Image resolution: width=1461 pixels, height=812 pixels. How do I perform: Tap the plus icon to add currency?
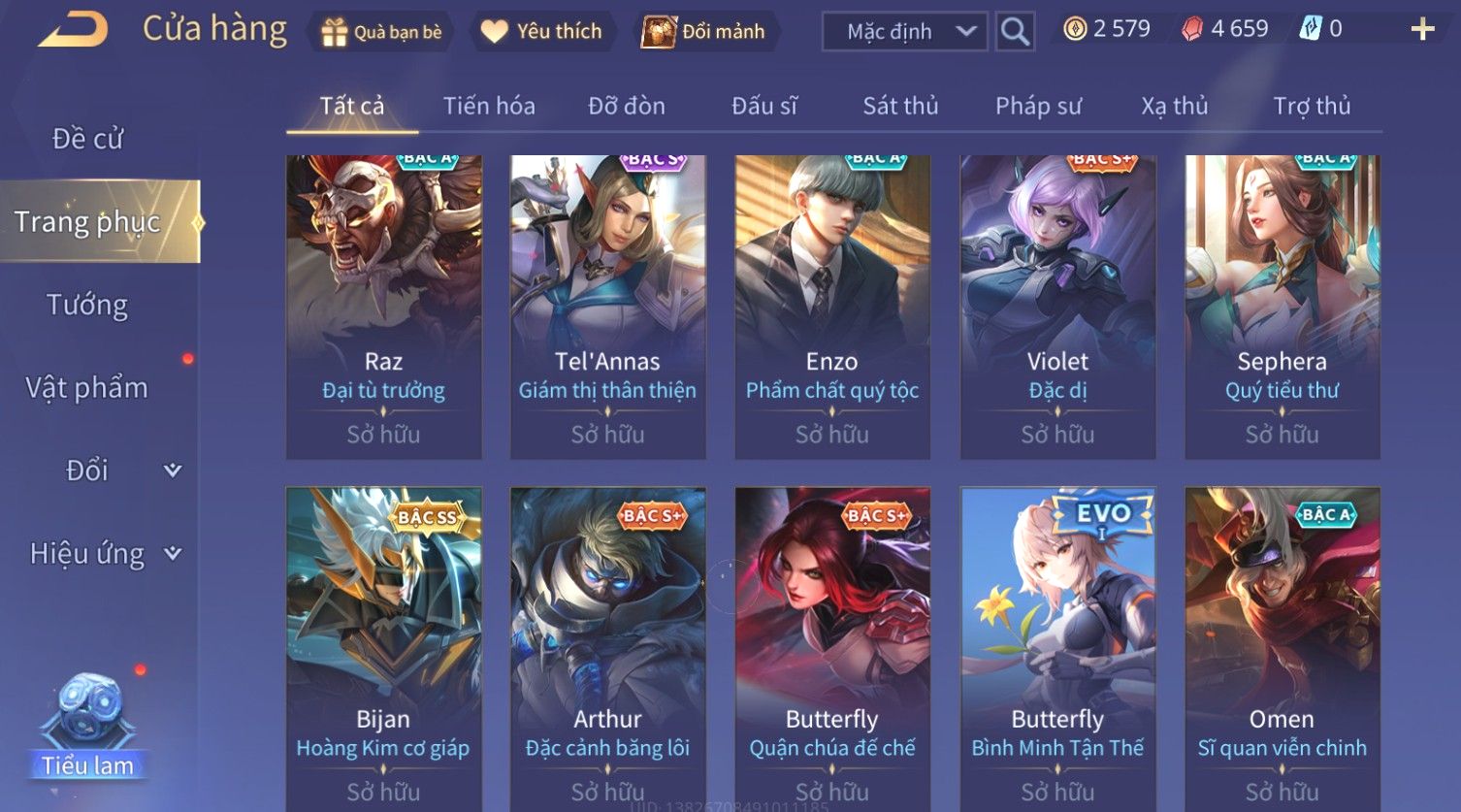tap(1422, 29)
